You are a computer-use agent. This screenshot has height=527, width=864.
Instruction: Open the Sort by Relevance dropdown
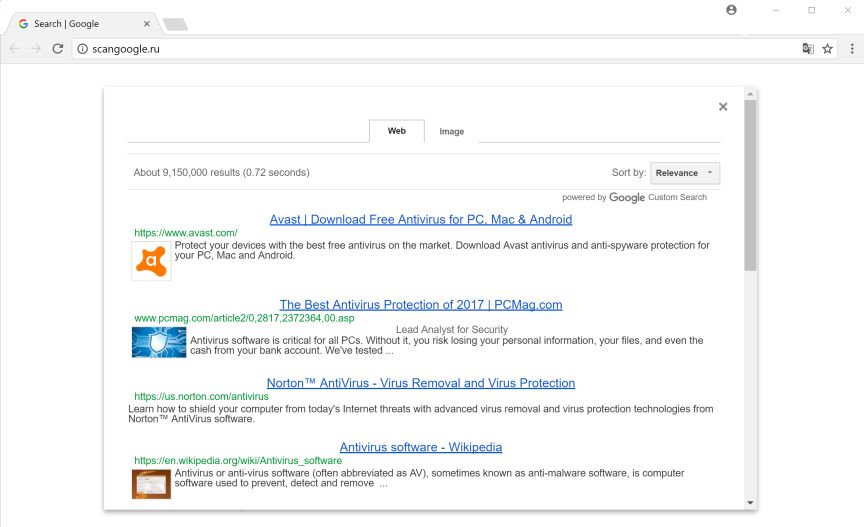point(685,173)
